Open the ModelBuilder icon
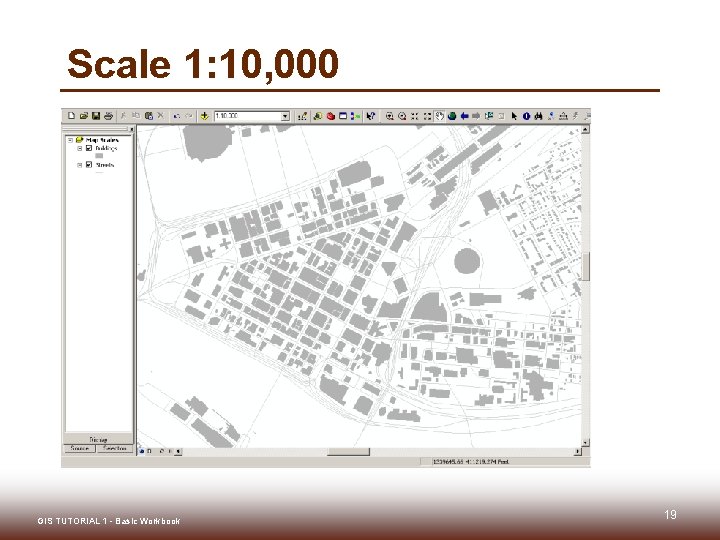This screenshot has width=720, height=540. pyautogui.click(x=355, y=116)
